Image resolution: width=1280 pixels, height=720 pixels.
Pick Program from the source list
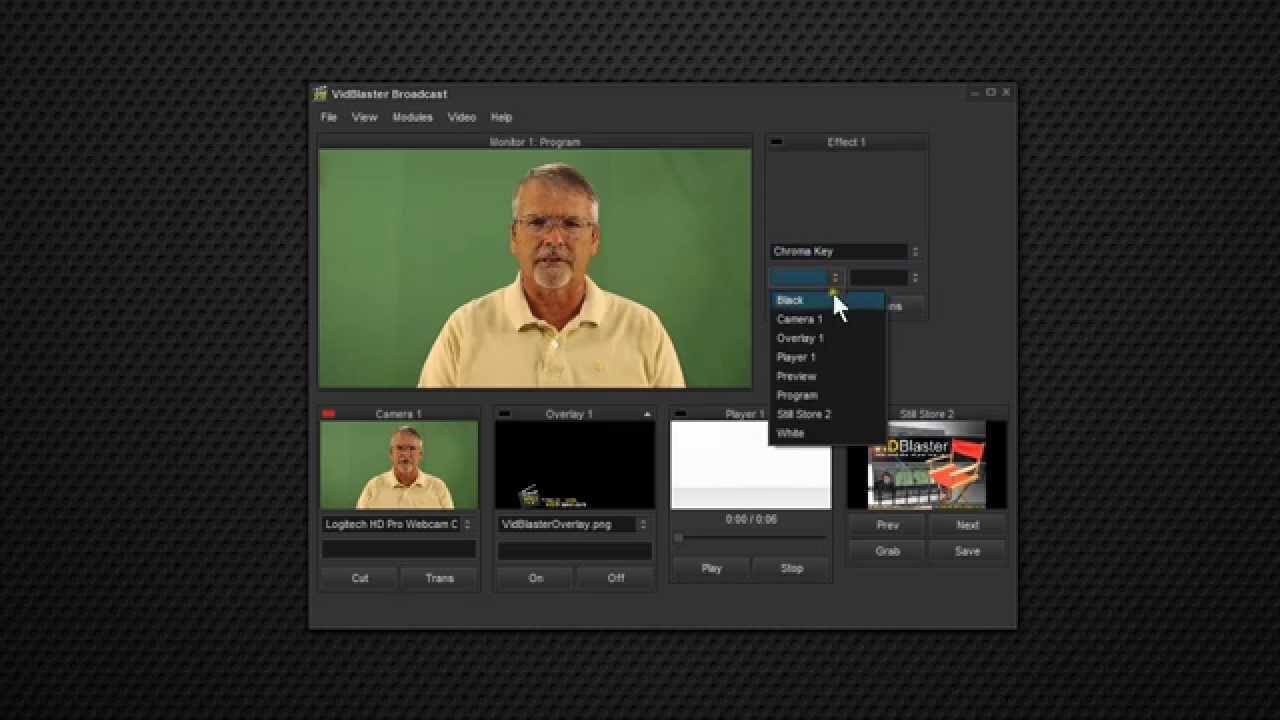click(x=827, y=395)
